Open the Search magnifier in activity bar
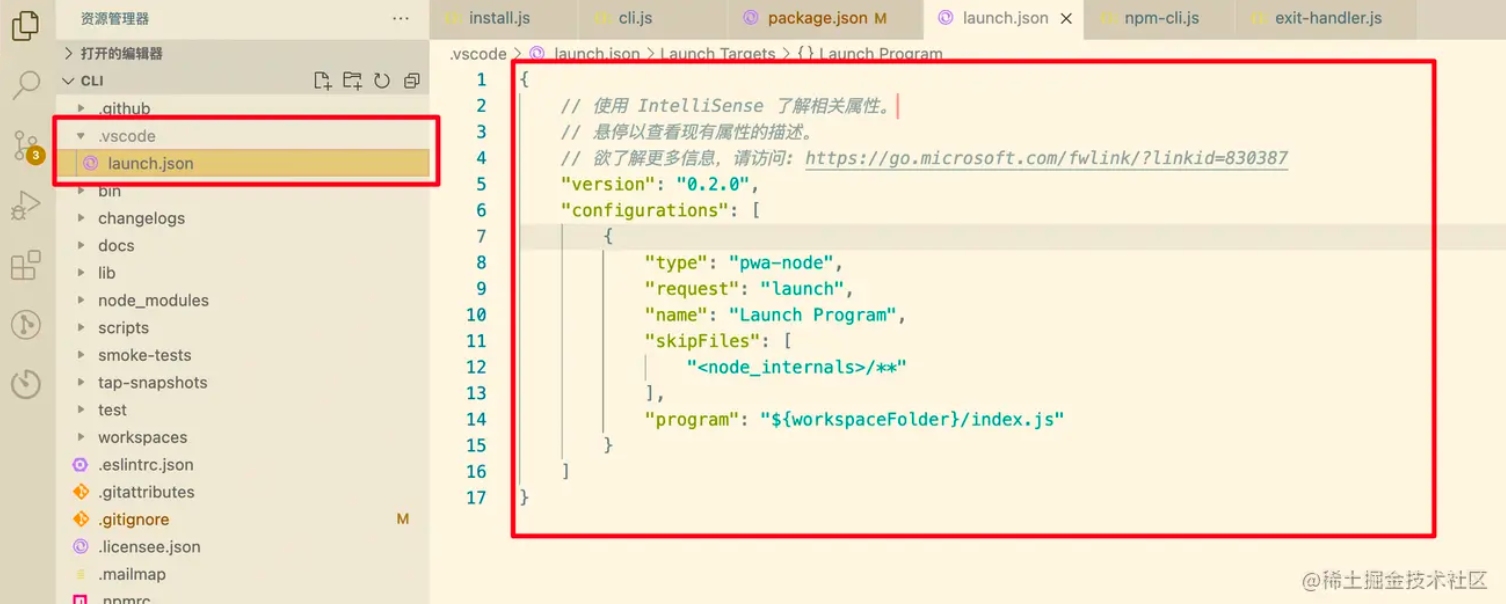Screen dimensions: 1506x604 pyautogui.click(x=25, y=85)
